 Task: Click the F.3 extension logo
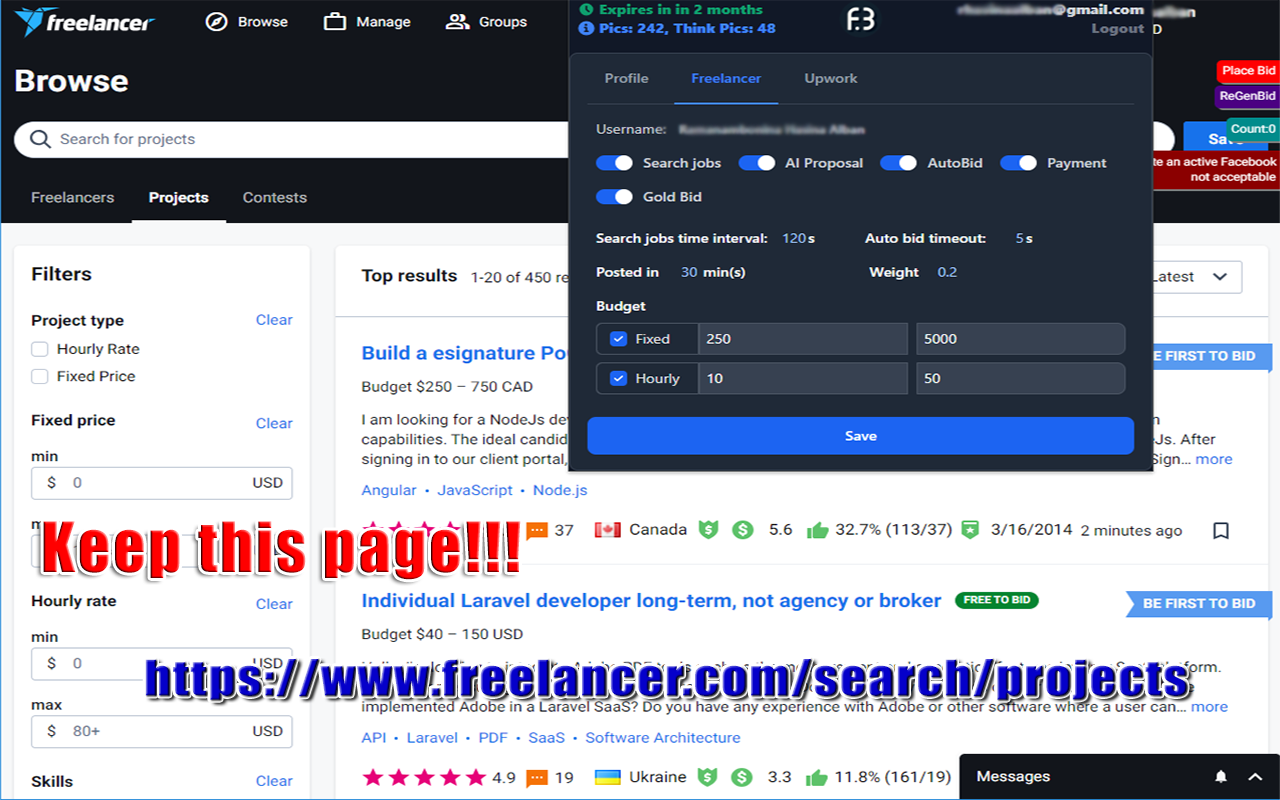coord(860,20)
